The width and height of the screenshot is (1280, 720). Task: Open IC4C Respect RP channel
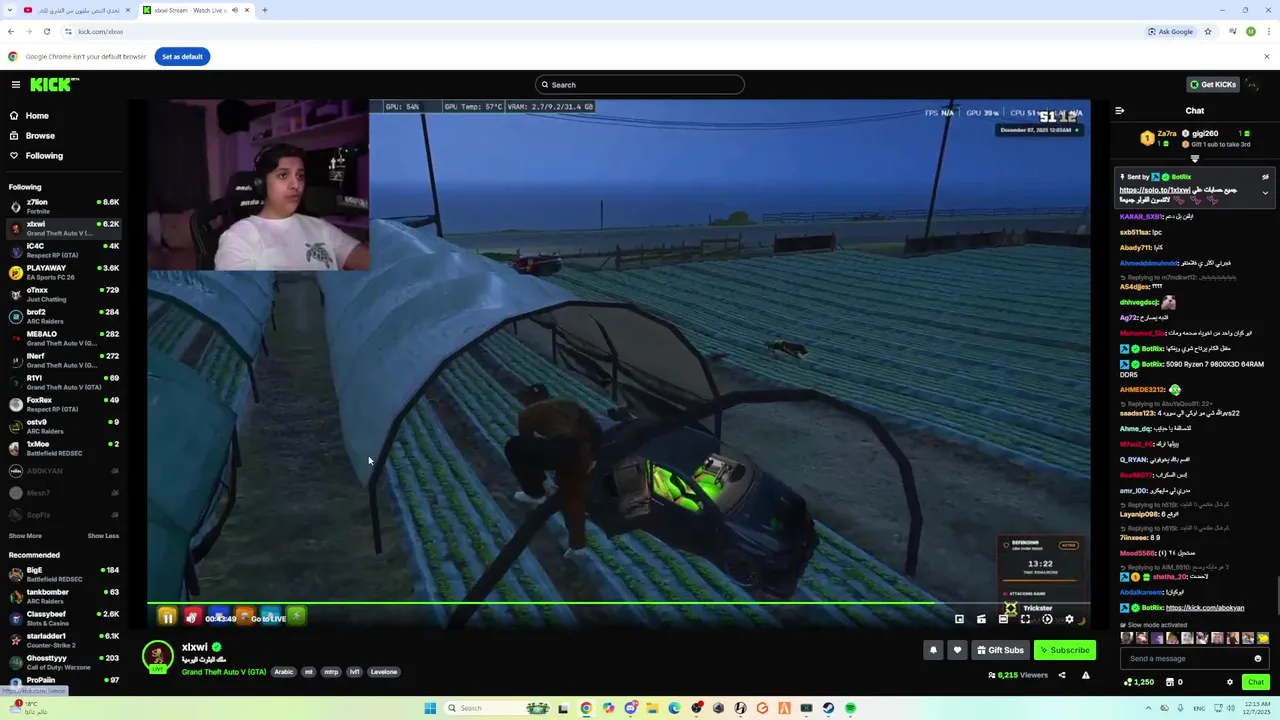point(64,250)
